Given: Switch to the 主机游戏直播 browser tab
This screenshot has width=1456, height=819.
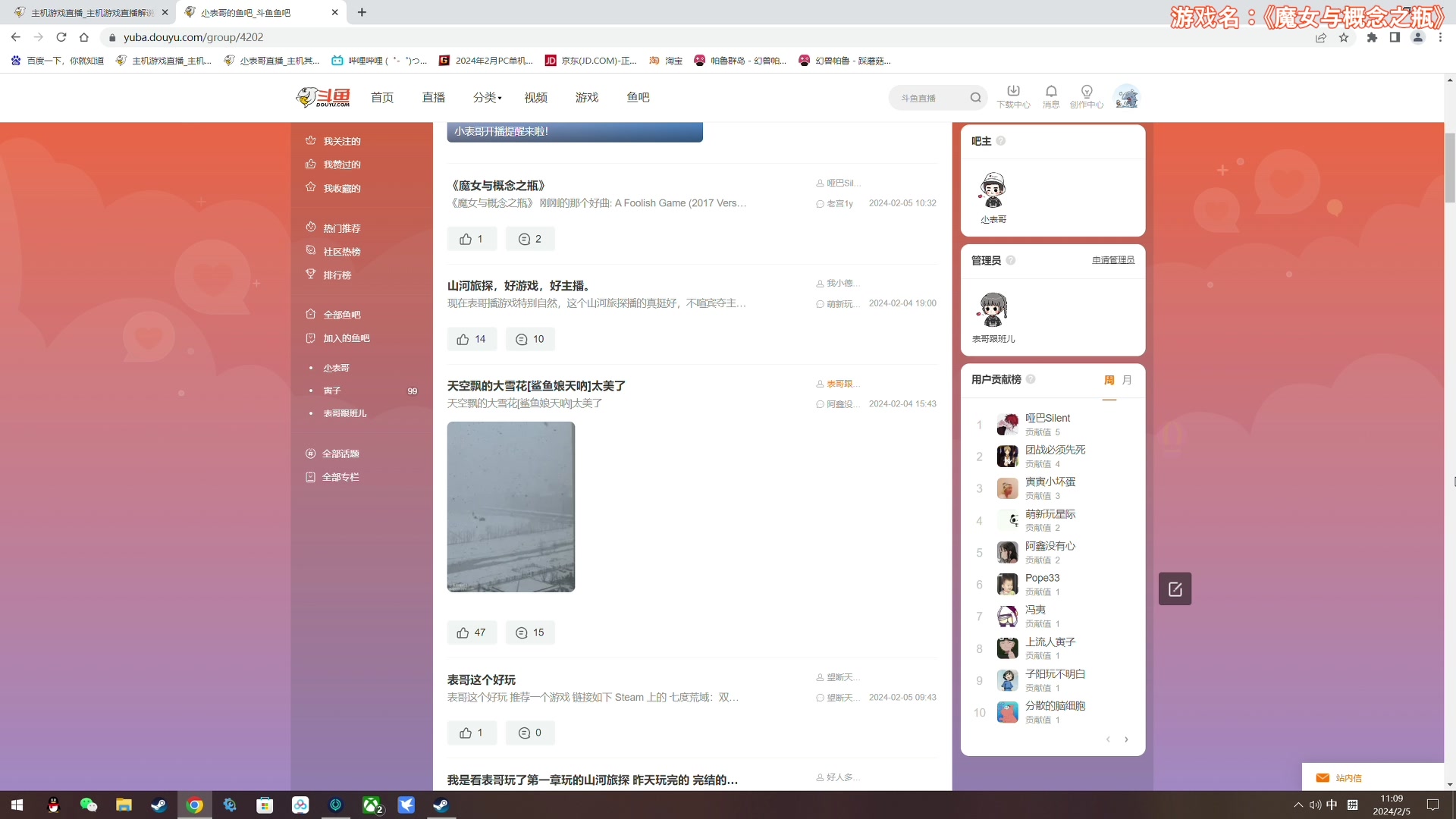Looking at the screenshot, I should pos(87,12).
